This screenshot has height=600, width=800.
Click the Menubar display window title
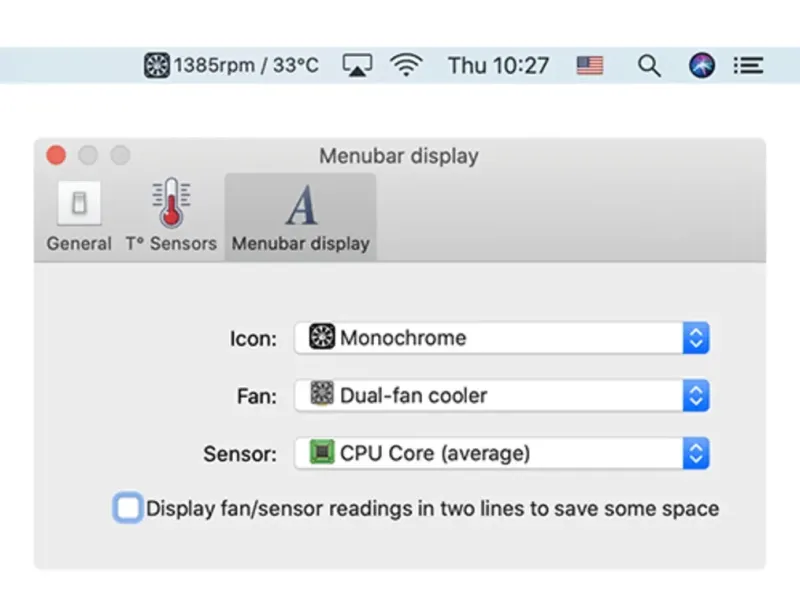(399, 156)
